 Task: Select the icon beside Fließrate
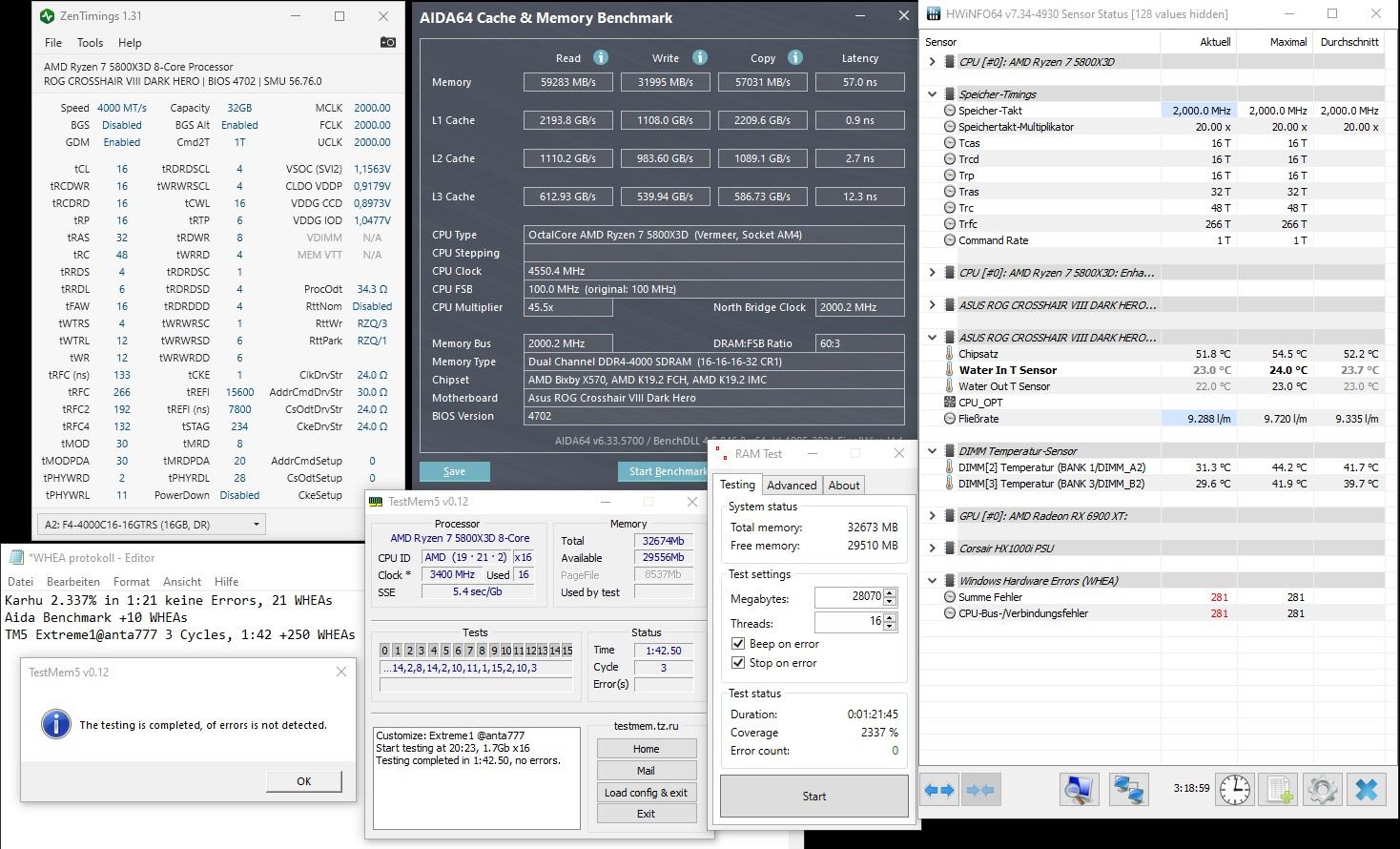pos(950,419)
